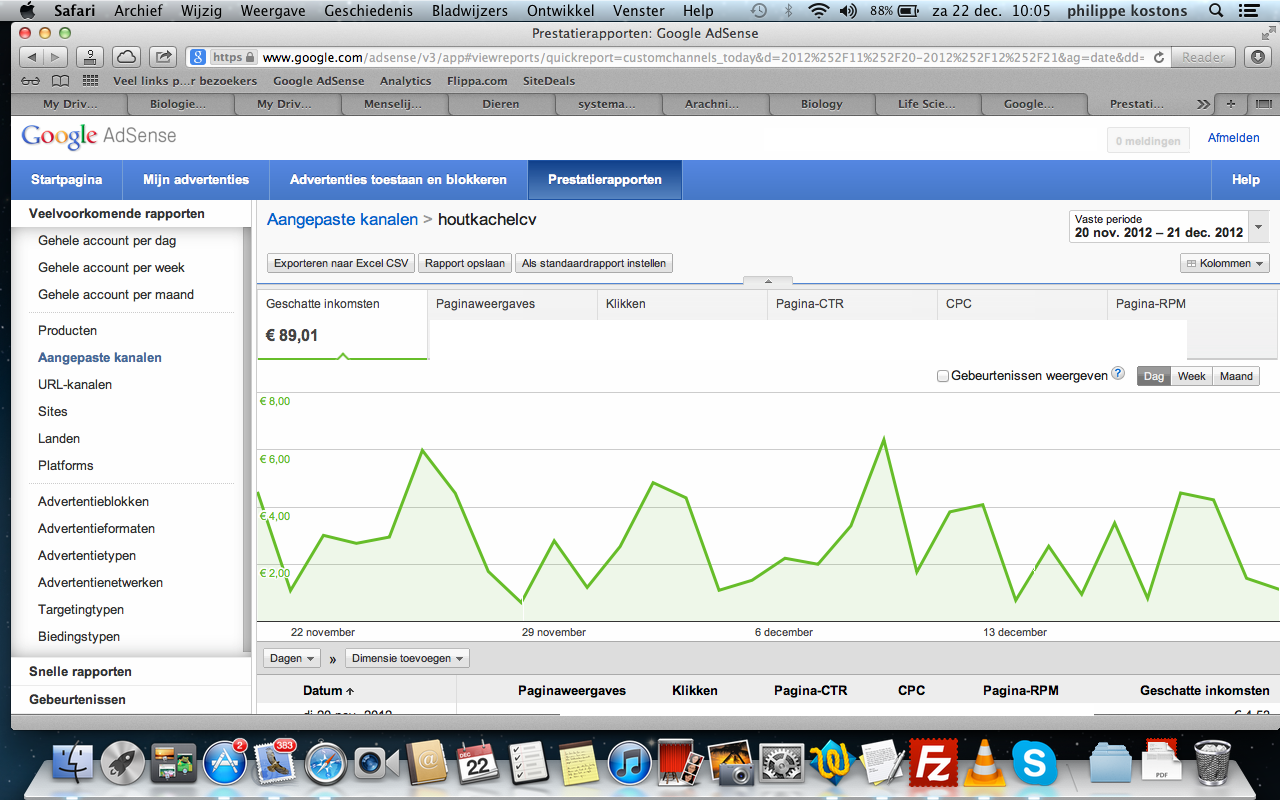The image size is (1280, 800).
Task: Show Bookmarks with open book icon
Action: (x=61, y=81)
